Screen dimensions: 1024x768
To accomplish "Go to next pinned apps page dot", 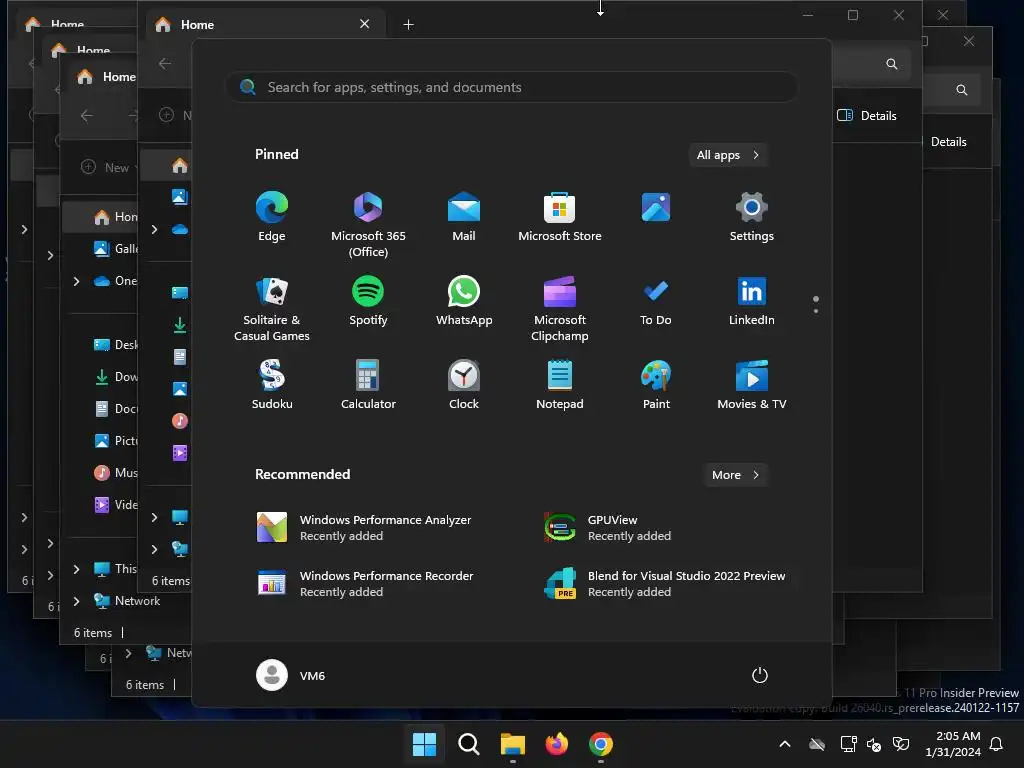I will pyautogui.click(x=816, y=311).
